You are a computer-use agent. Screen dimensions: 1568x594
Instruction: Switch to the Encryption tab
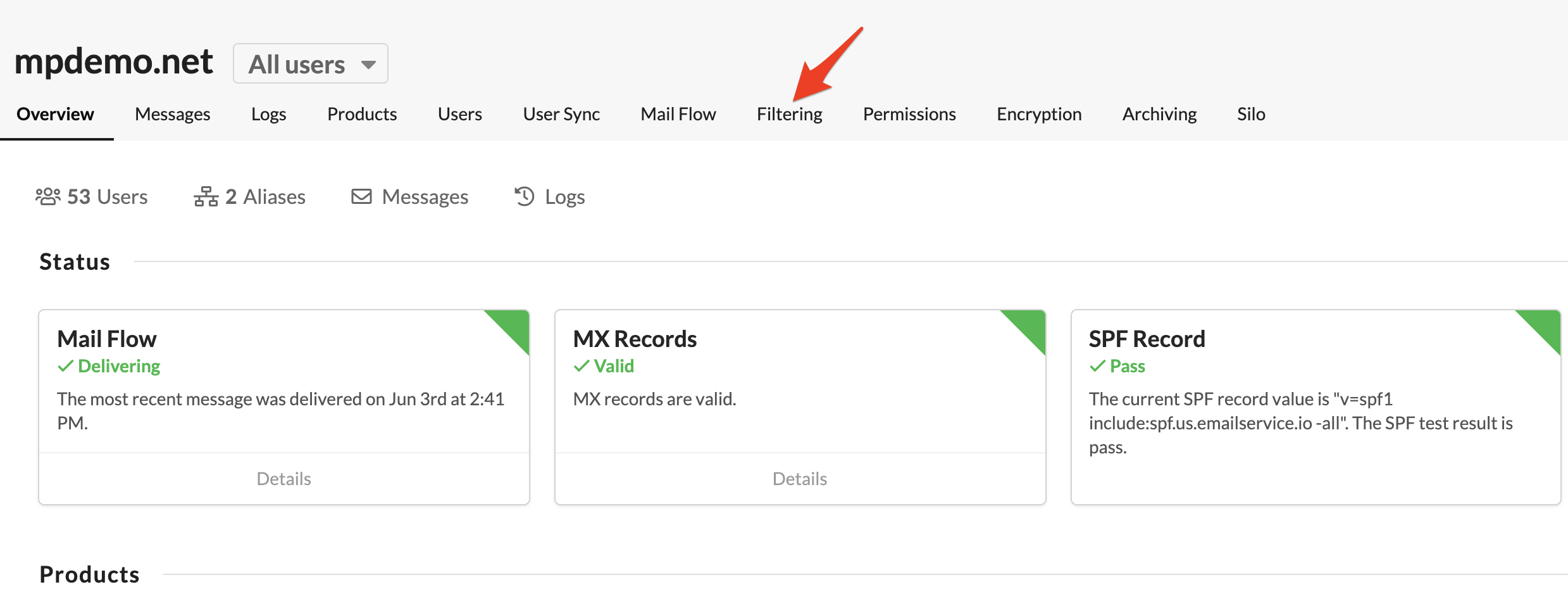[x=1039, y=114]
